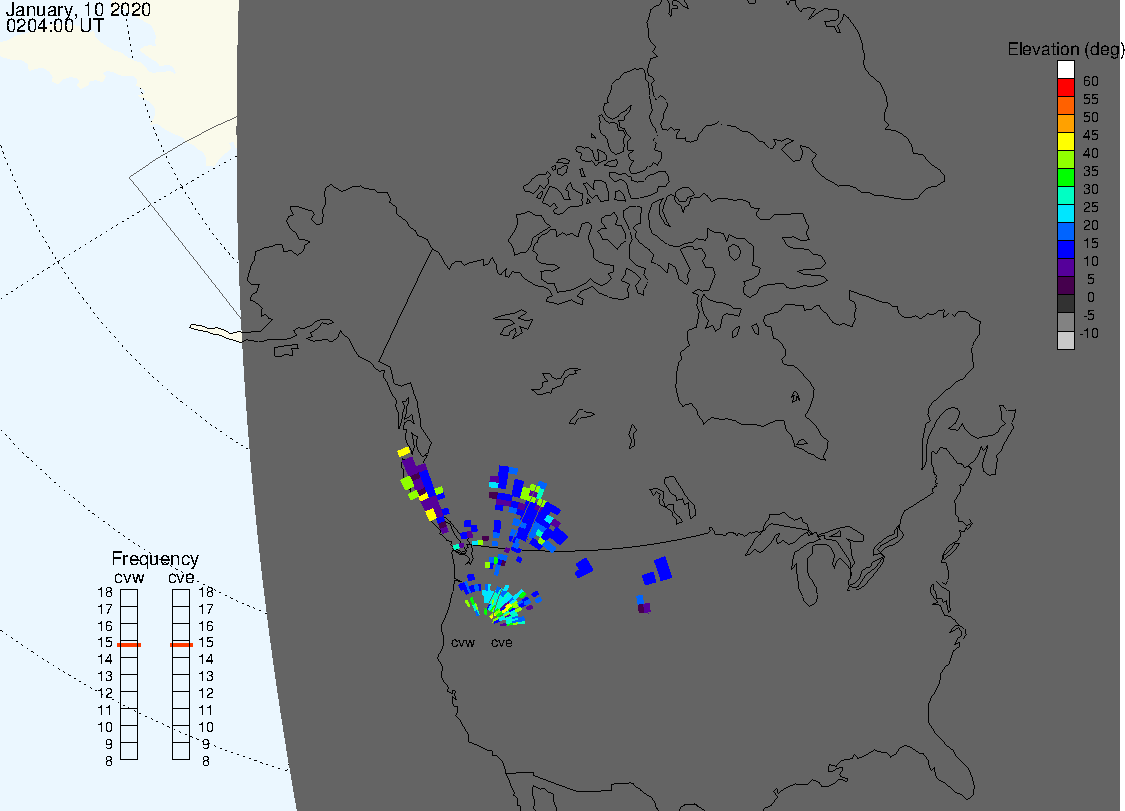Click the 'cvw' radar label on the map
This screenshot has height=811, width=1125.
pos(463,642)
